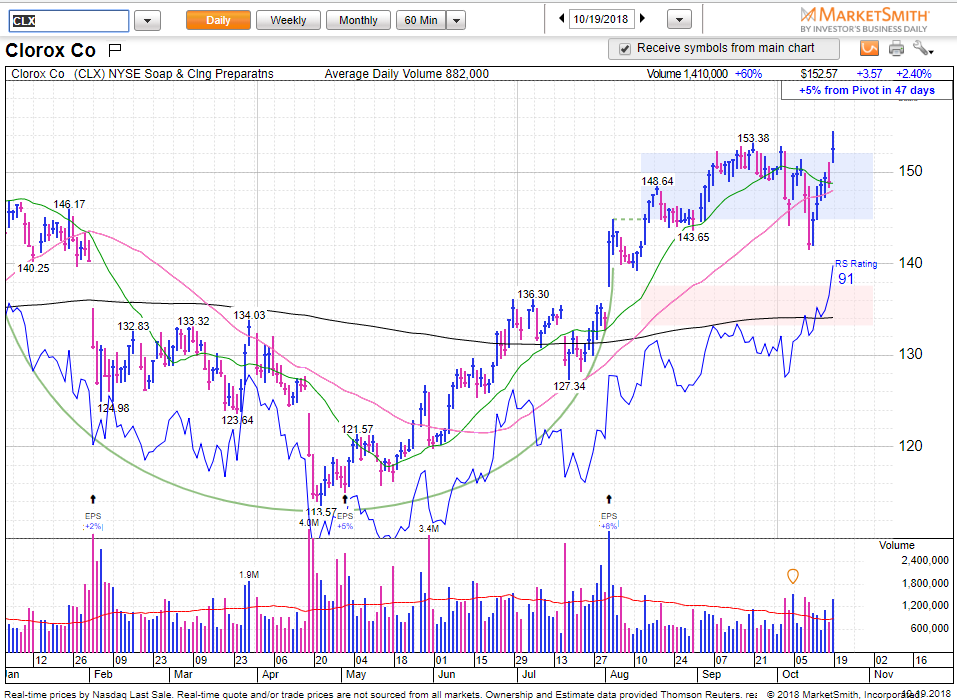Click the 121.57 price label

coord(357,430)
